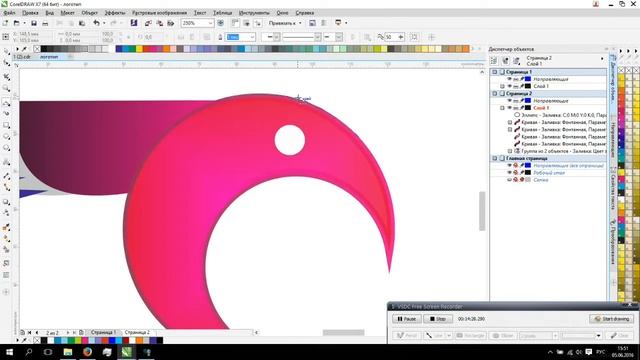
Task: Click Pause in VSDC Screen Recorder
Action: coord(407,319)
